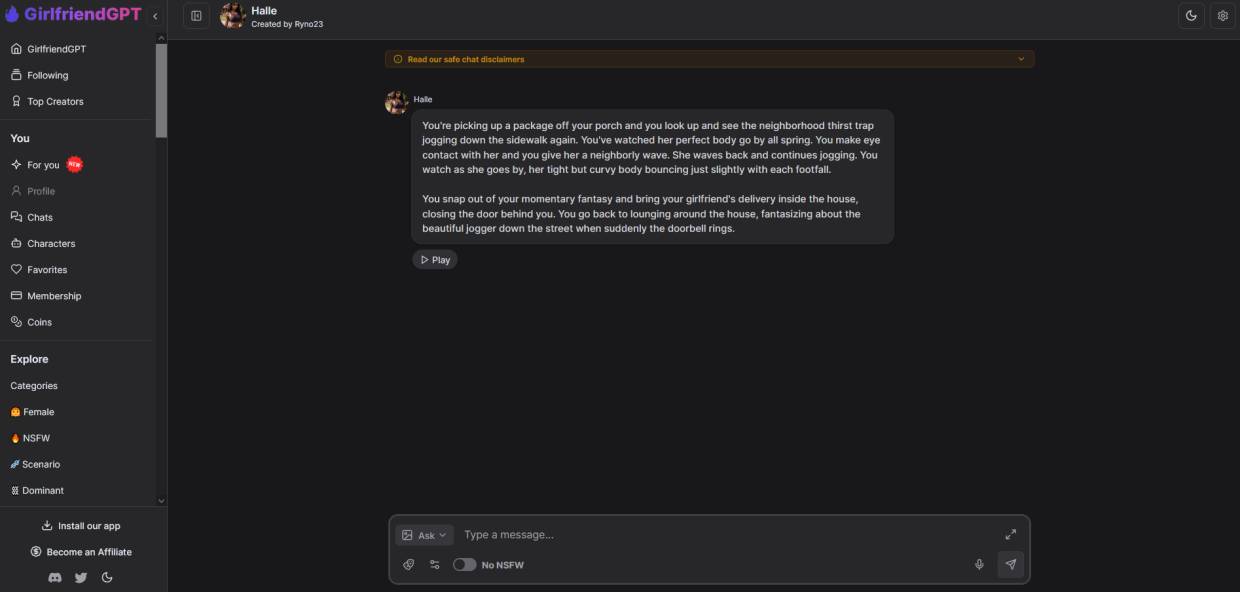Click the Discord icon in sidebar footer
1240x592 pixels.
[x=55, y=577]
